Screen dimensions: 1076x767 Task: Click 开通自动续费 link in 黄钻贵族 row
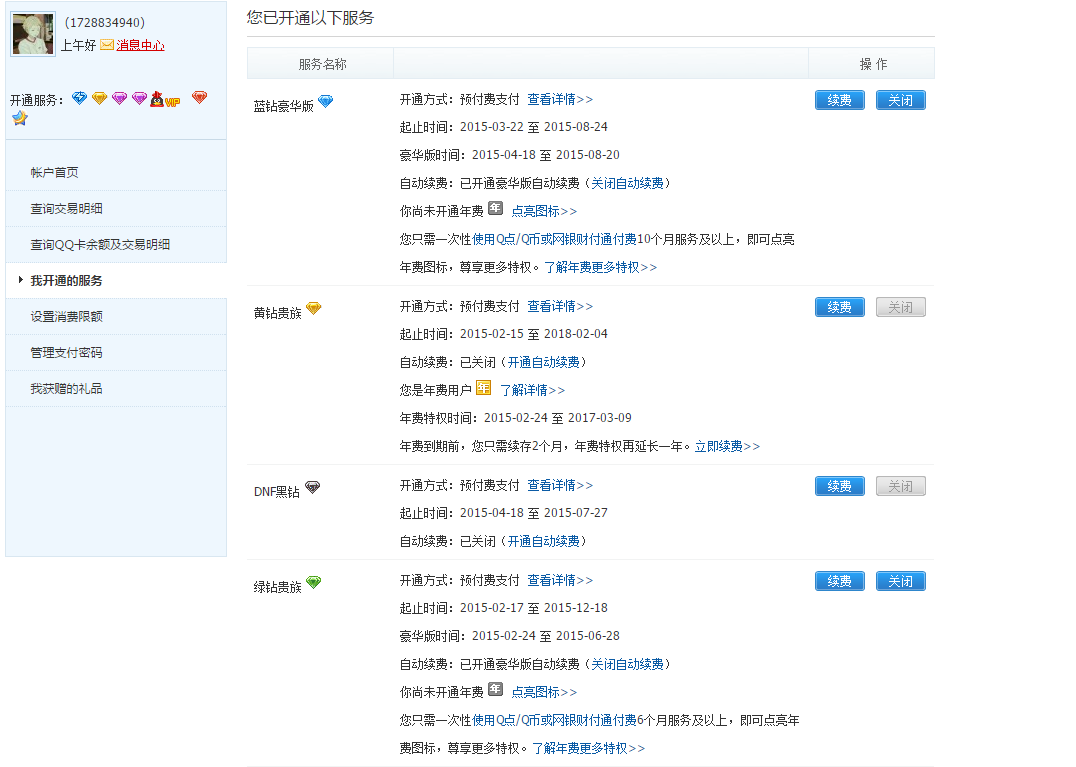(x=543, y=362)
